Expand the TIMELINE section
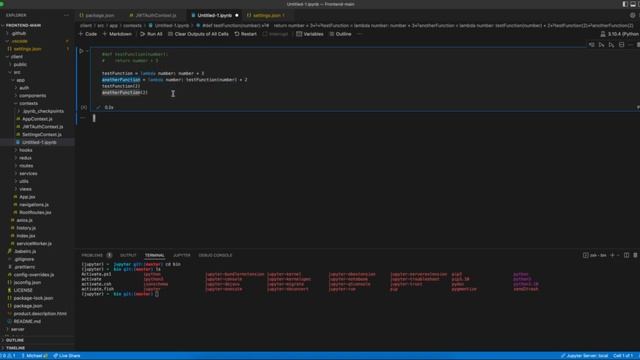The width and height of the screenshot is (640, 360). pos(16,348)
